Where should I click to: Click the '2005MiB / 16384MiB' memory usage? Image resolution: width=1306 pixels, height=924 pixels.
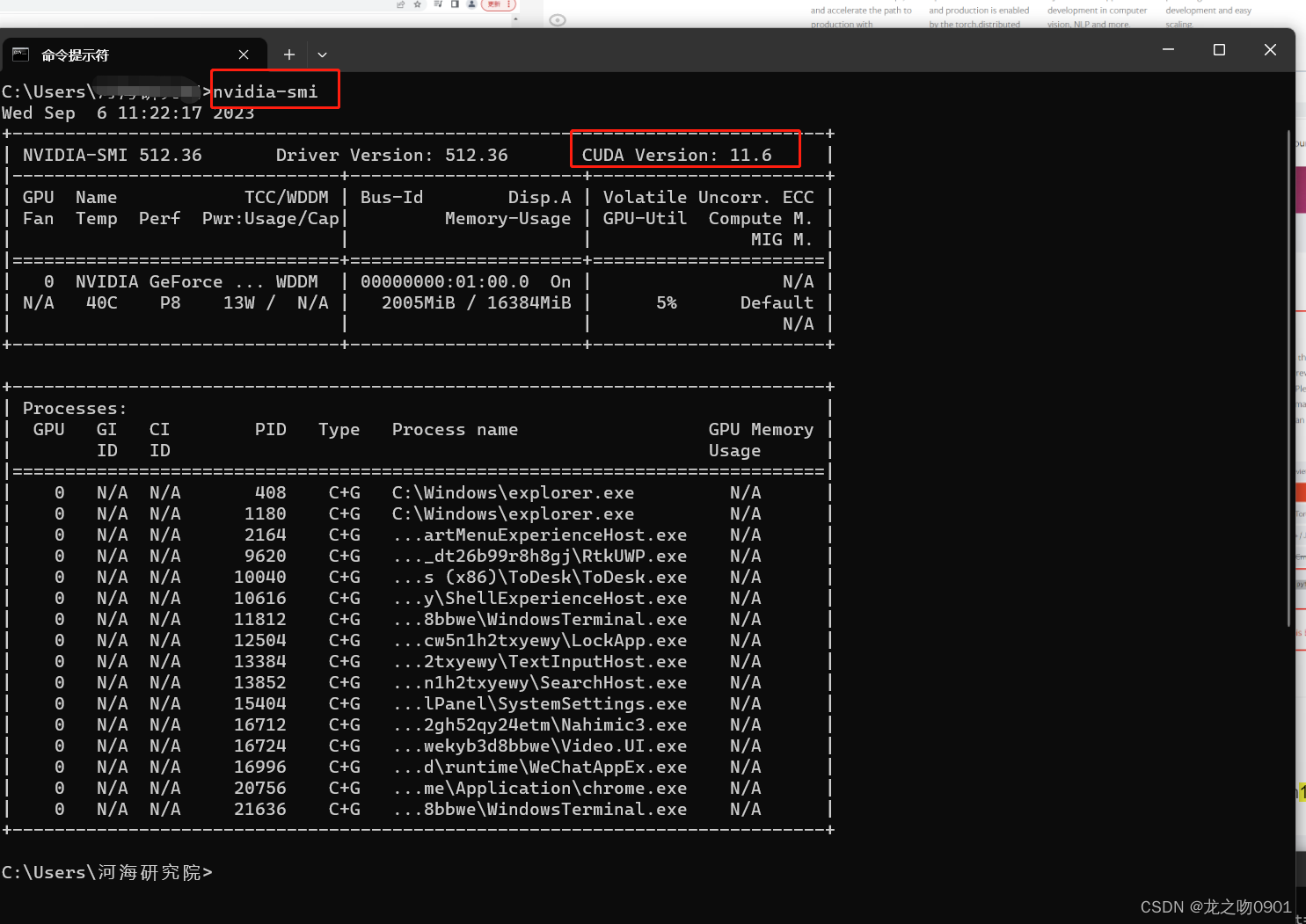click(476, 302)
